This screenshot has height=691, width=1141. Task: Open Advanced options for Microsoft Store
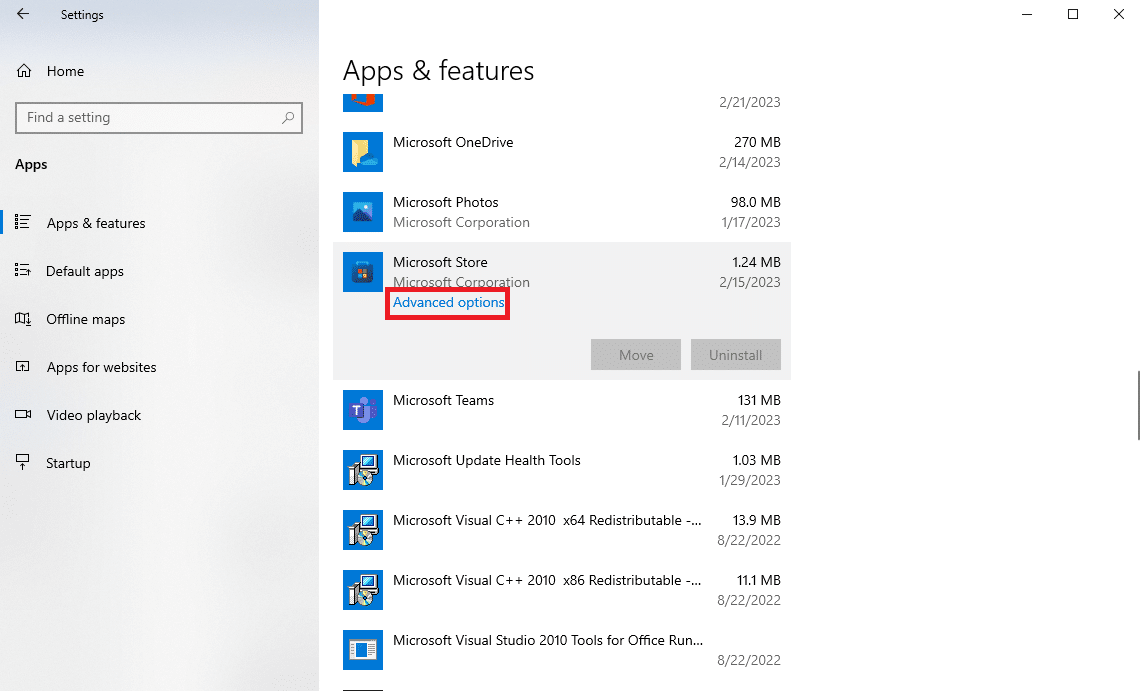448,302
